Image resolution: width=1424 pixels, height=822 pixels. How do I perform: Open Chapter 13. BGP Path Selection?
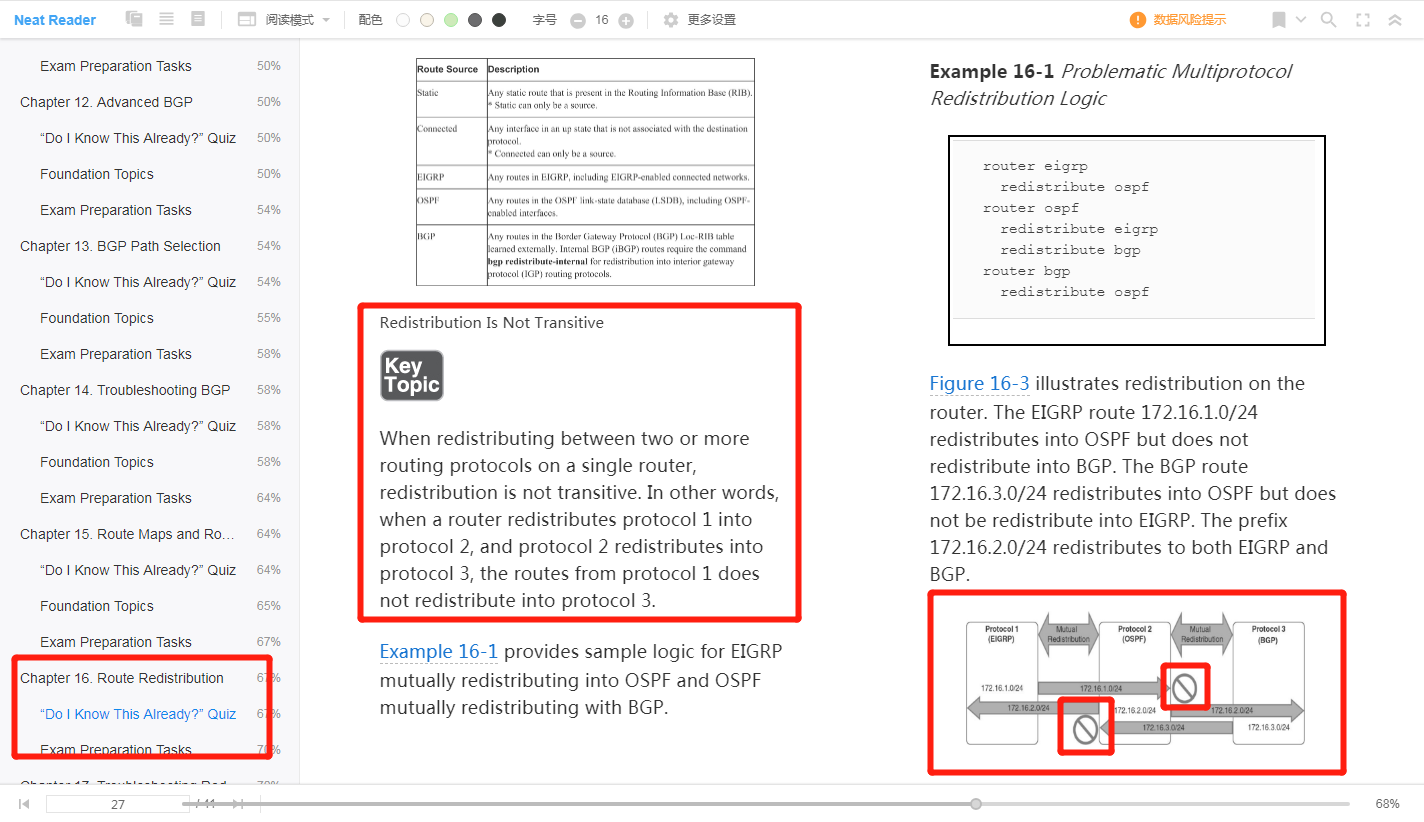[120, 246]
